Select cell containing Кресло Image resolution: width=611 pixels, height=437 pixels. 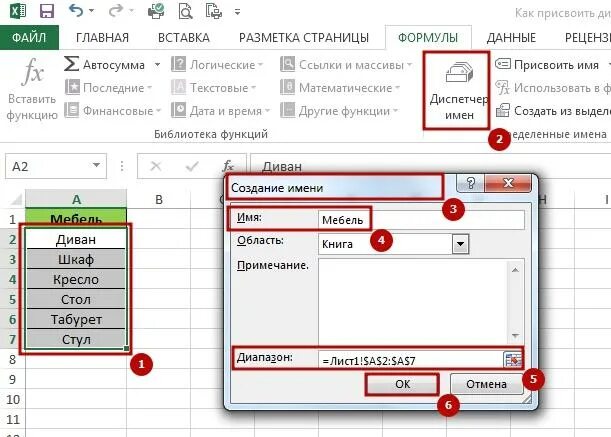coord(76,279)
